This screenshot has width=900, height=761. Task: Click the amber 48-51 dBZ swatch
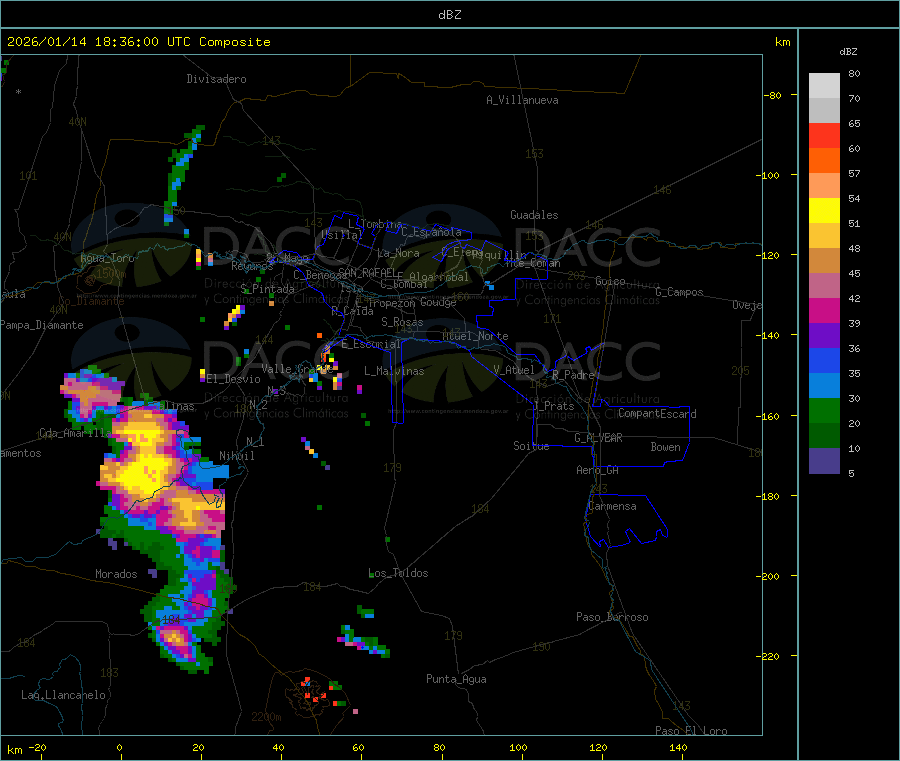pos(824,235)
